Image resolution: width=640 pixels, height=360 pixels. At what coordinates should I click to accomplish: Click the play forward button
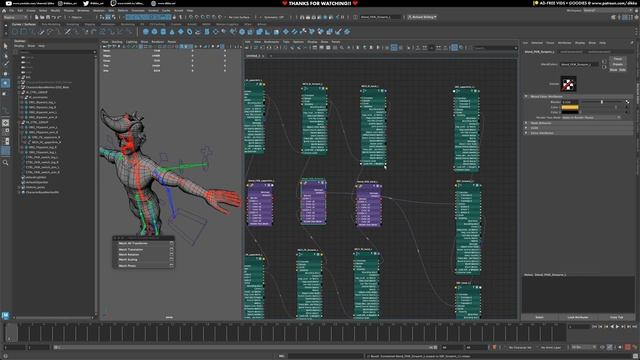(x=617, y=327)
